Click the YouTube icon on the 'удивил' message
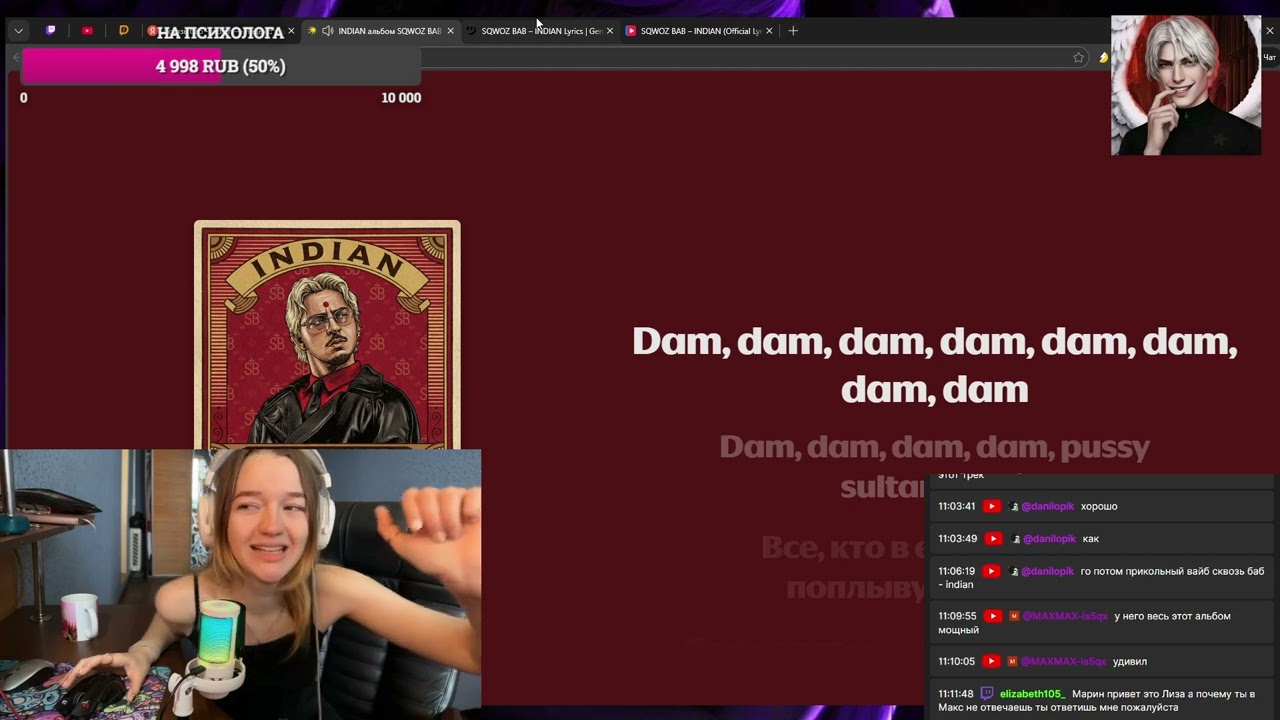This screenshot has width=1280, height=720. point(991,661)
